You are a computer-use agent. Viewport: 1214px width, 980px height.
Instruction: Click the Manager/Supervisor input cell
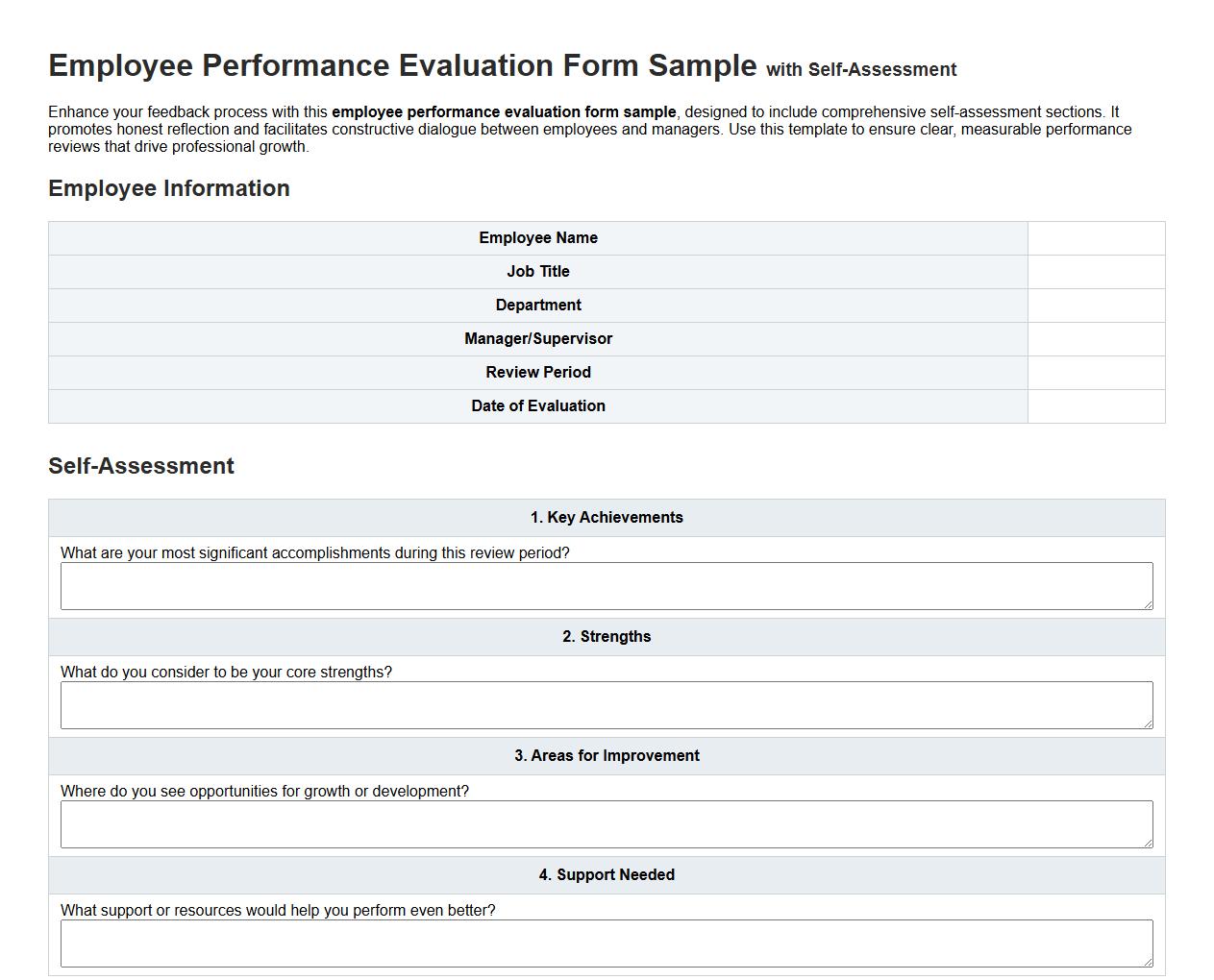(x=1096, y=338)
